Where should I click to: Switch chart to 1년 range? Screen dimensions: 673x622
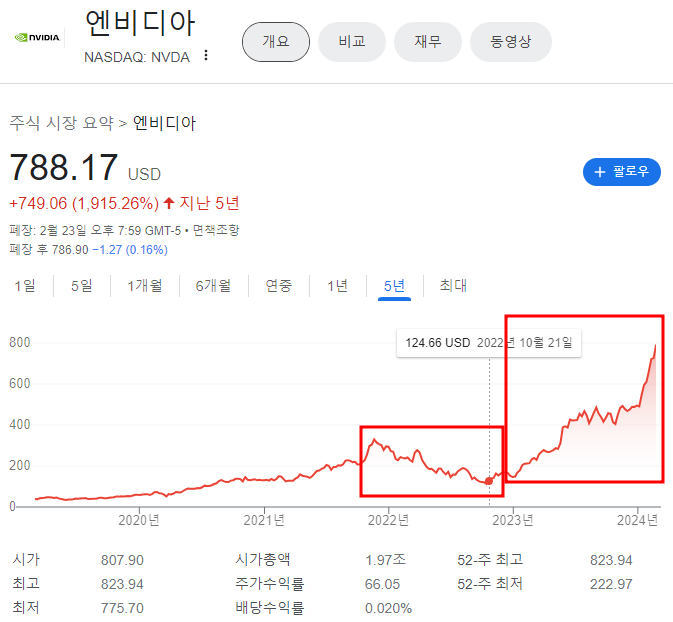click(x=337, y=285)
